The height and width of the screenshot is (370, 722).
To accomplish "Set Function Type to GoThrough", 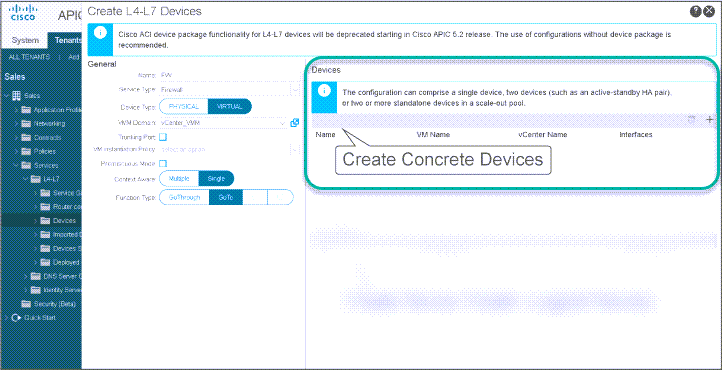I will click(x=184, y=197).
